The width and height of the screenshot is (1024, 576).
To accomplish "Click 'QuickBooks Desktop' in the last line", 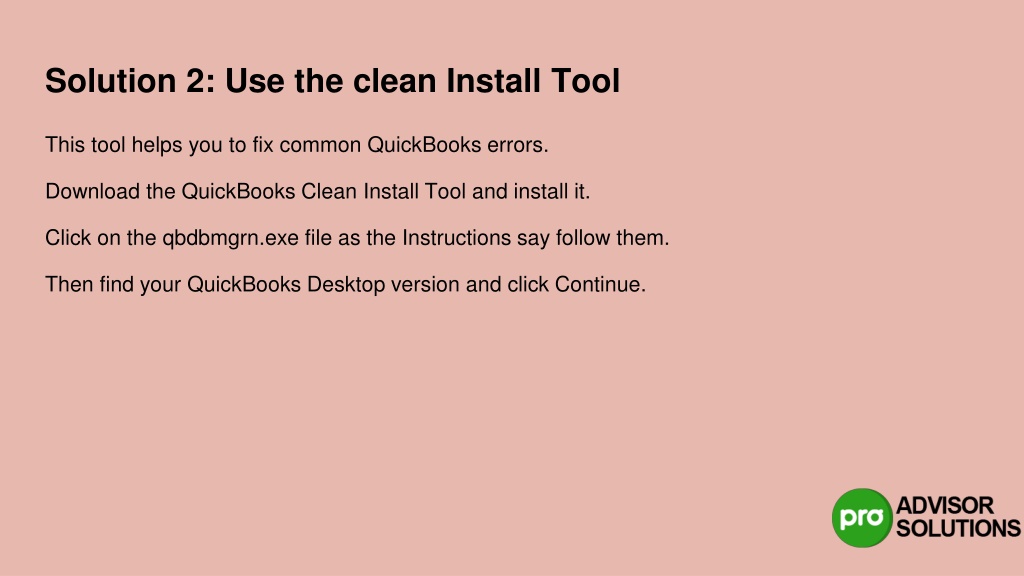I will pos(286,285).
